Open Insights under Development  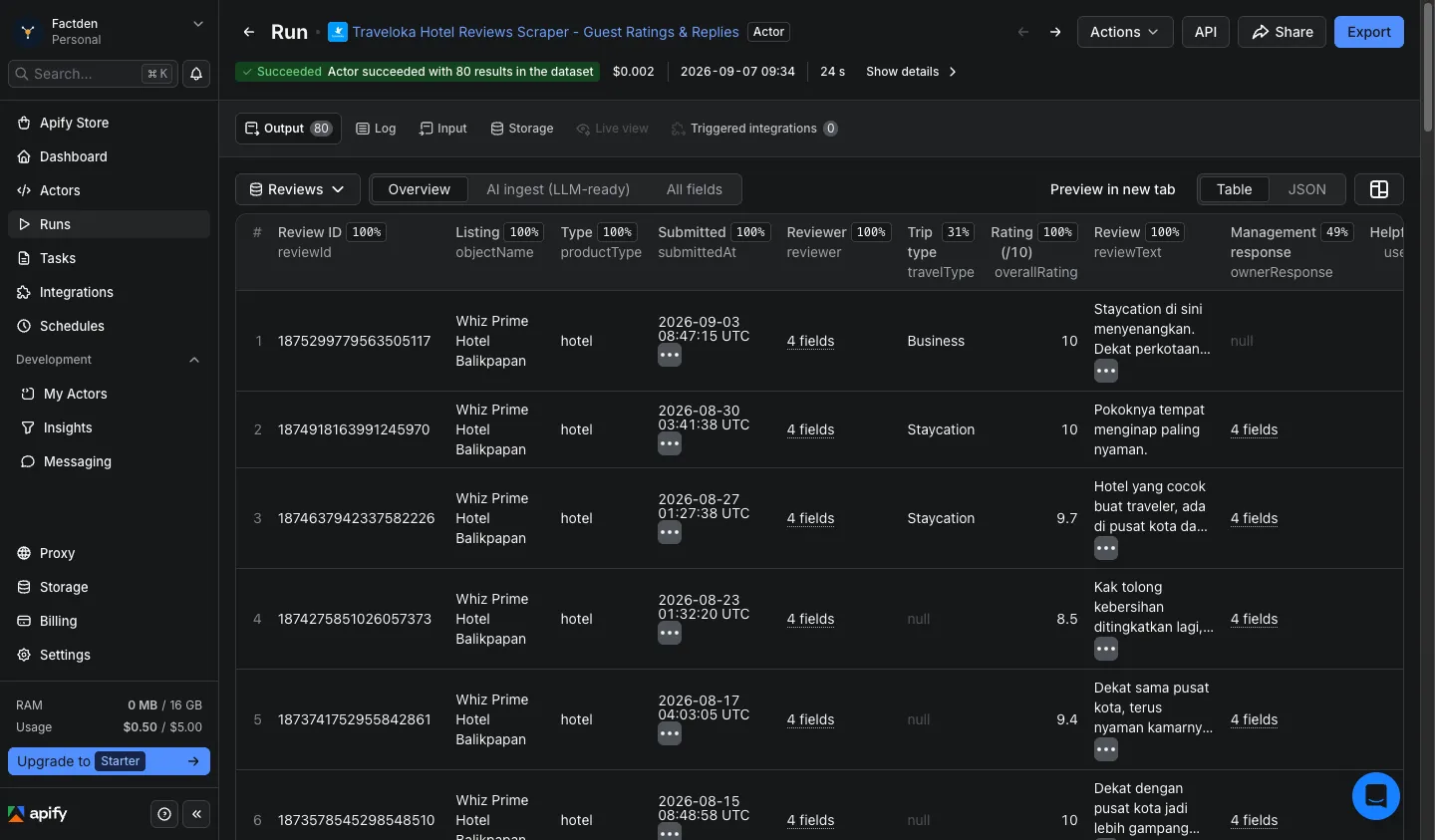[109, 427]
